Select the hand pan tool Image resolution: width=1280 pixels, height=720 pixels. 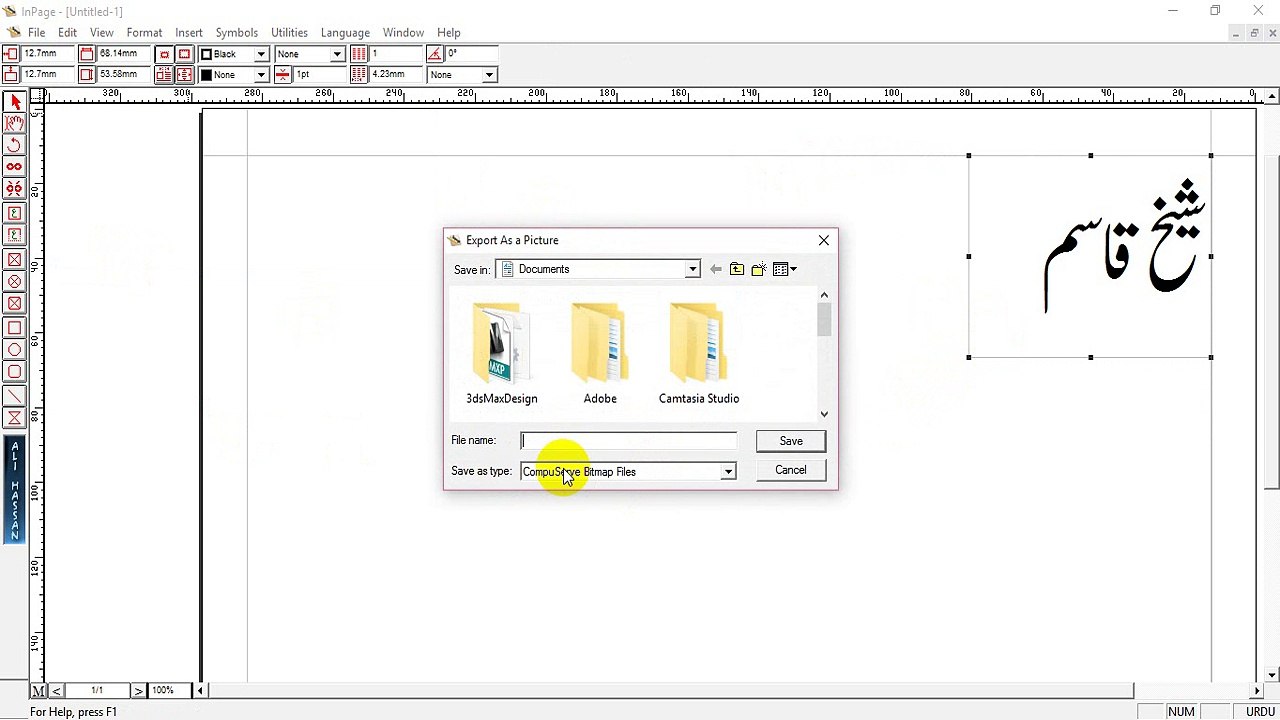15,123
